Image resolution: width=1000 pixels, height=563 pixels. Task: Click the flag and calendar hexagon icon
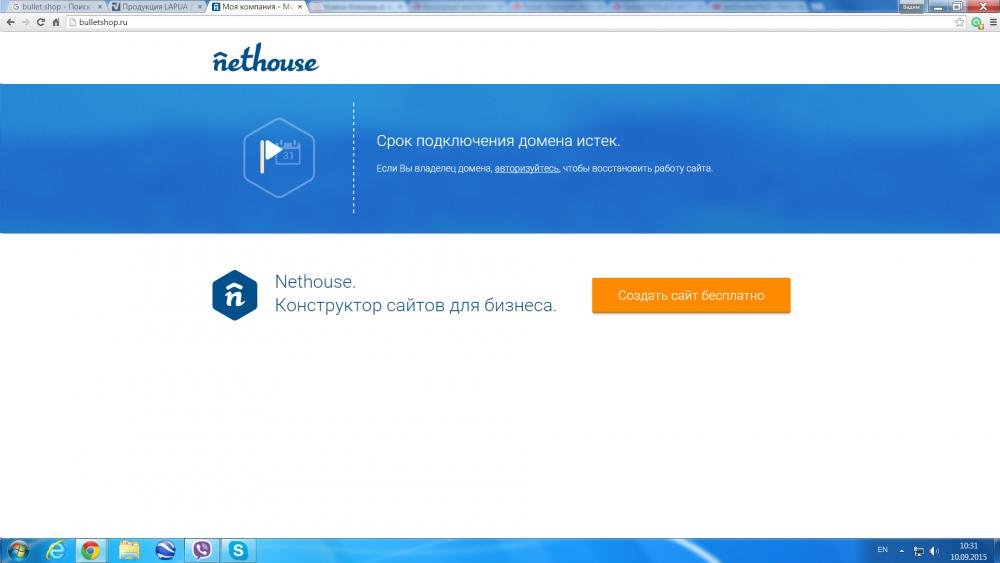click(279, 157)
